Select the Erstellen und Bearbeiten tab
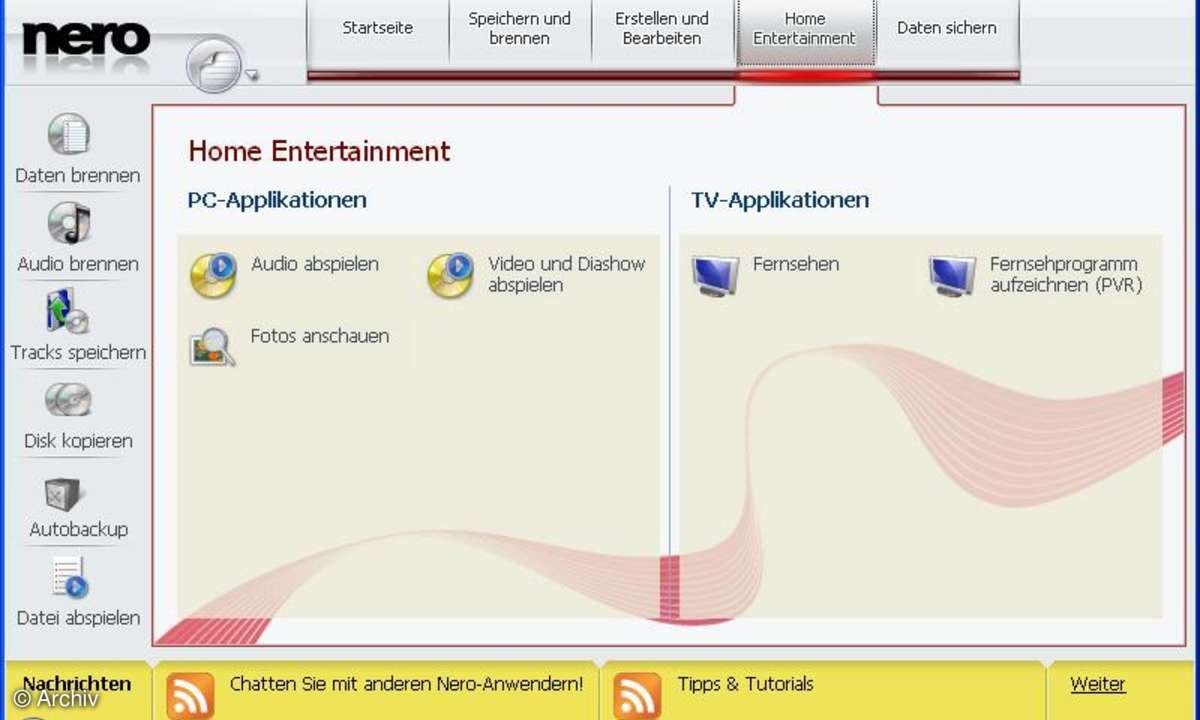This screenshot has width=1200, height=720. tap(662, 31)
